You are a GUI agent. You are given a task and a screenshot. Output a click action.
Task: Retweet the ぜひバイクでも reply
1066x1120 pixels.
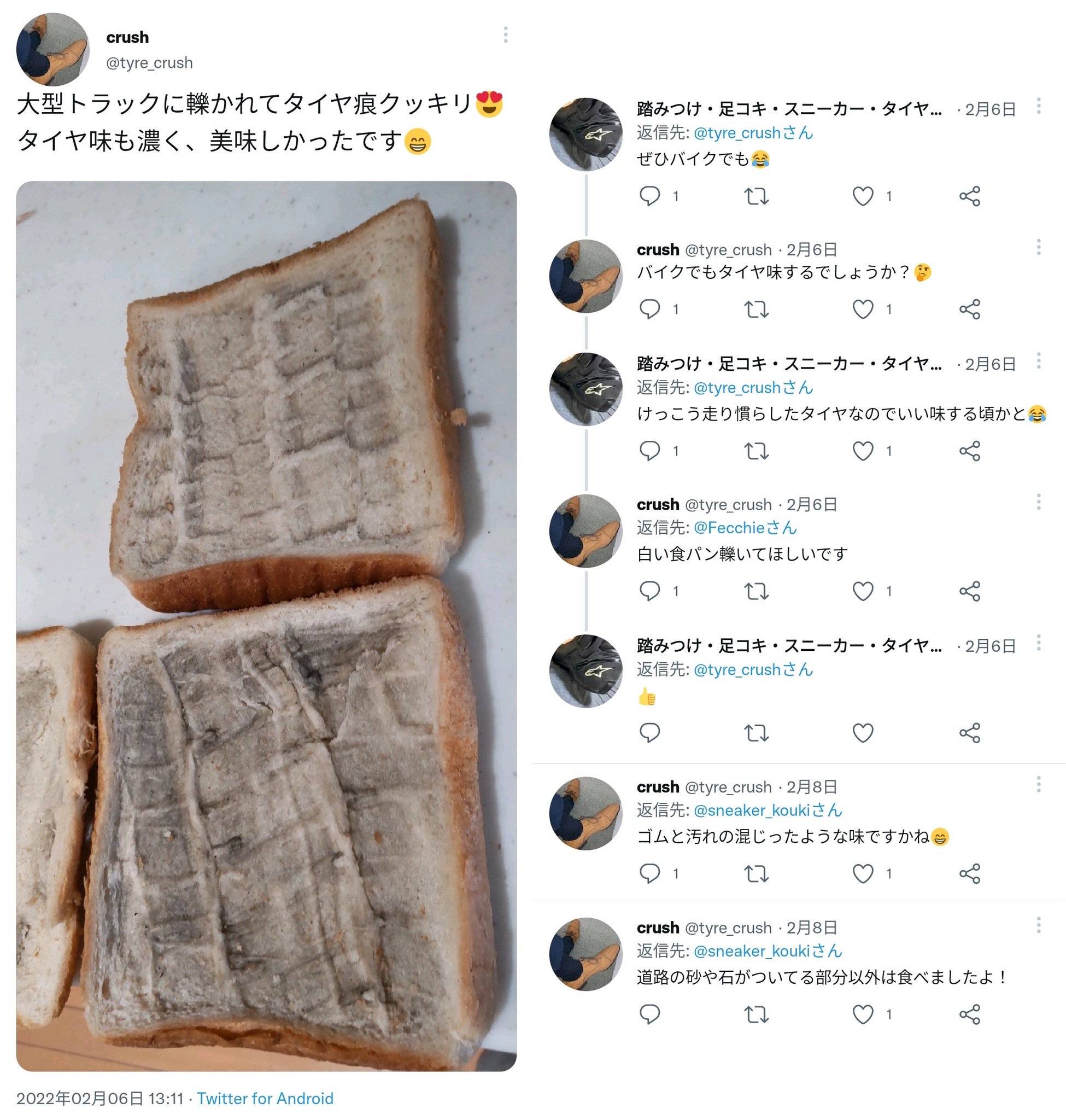(x=757, y=196)
